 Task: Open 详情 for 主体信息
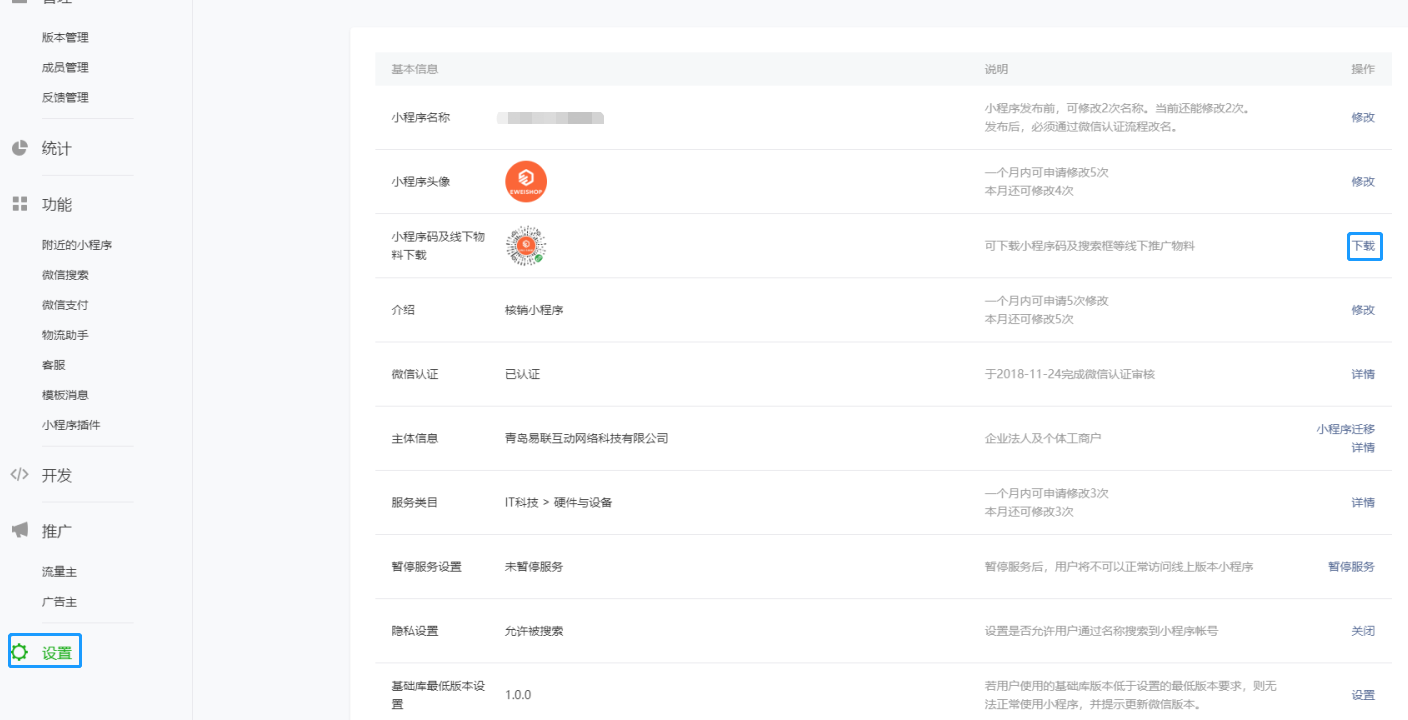coord(1363,448)
